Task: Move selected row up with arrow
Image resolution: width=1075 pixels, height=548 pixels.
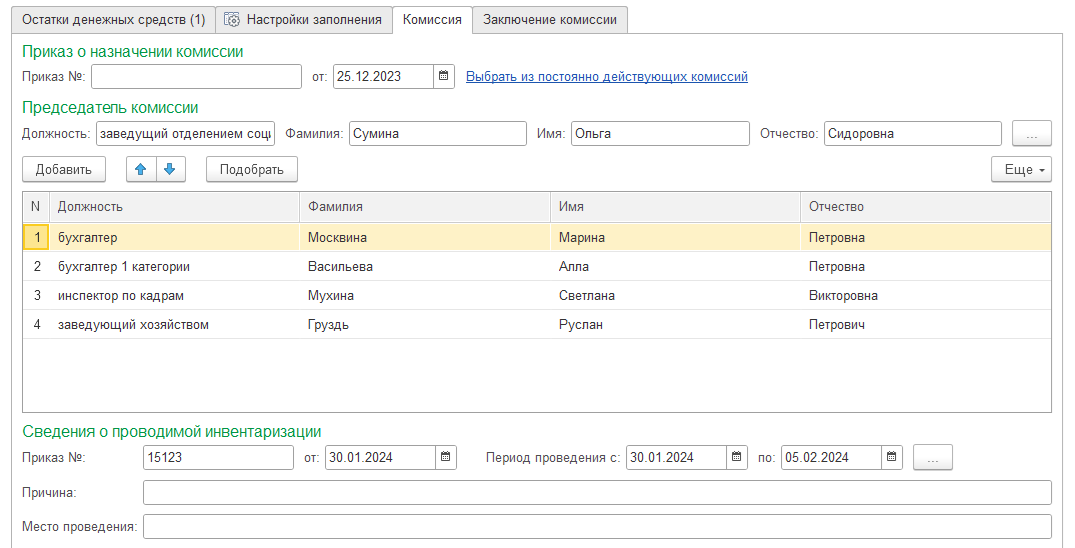Action: [141, 169]
